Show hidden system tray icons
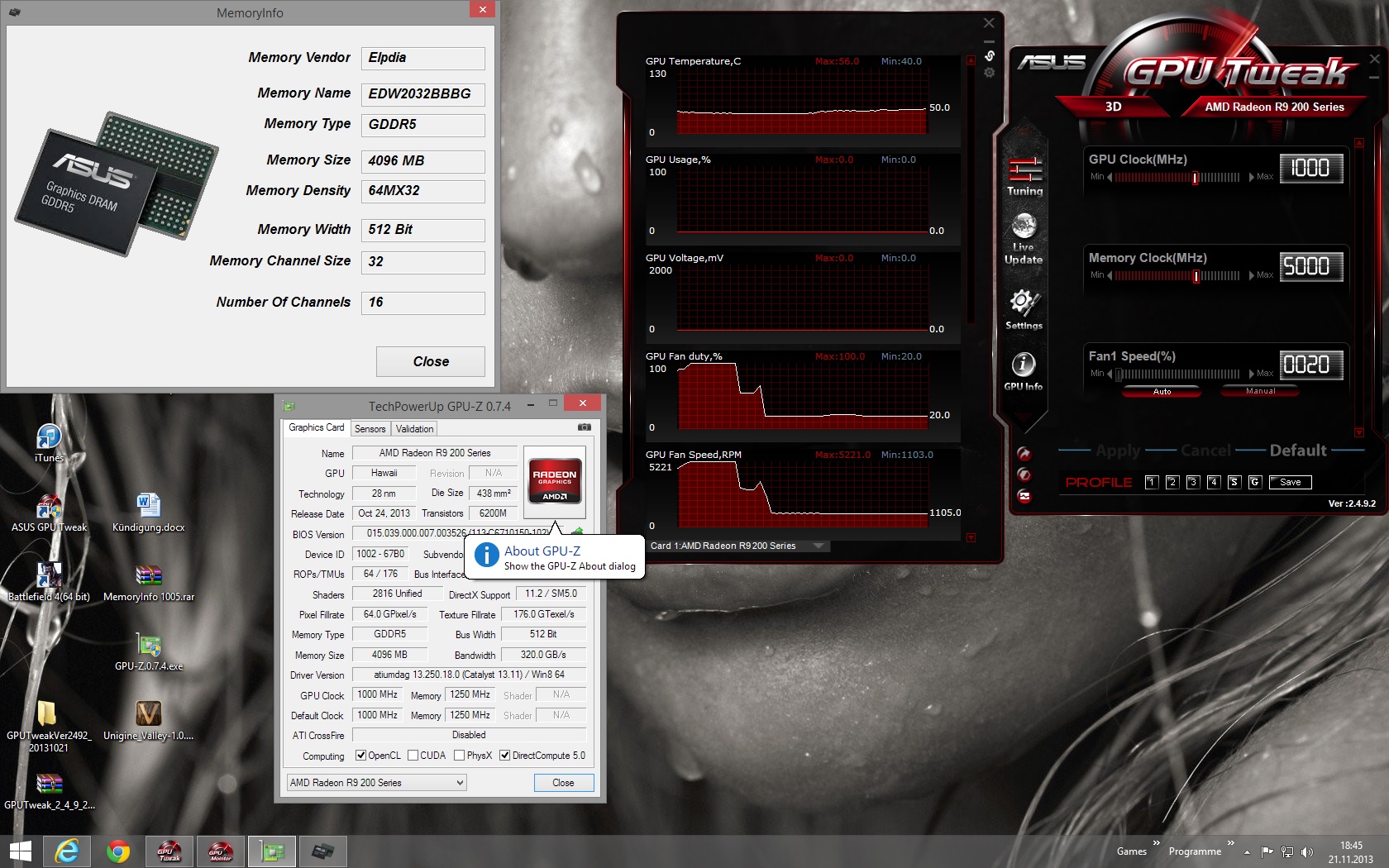This screenshot has height=868, width=1389. tap(1247, 852)
